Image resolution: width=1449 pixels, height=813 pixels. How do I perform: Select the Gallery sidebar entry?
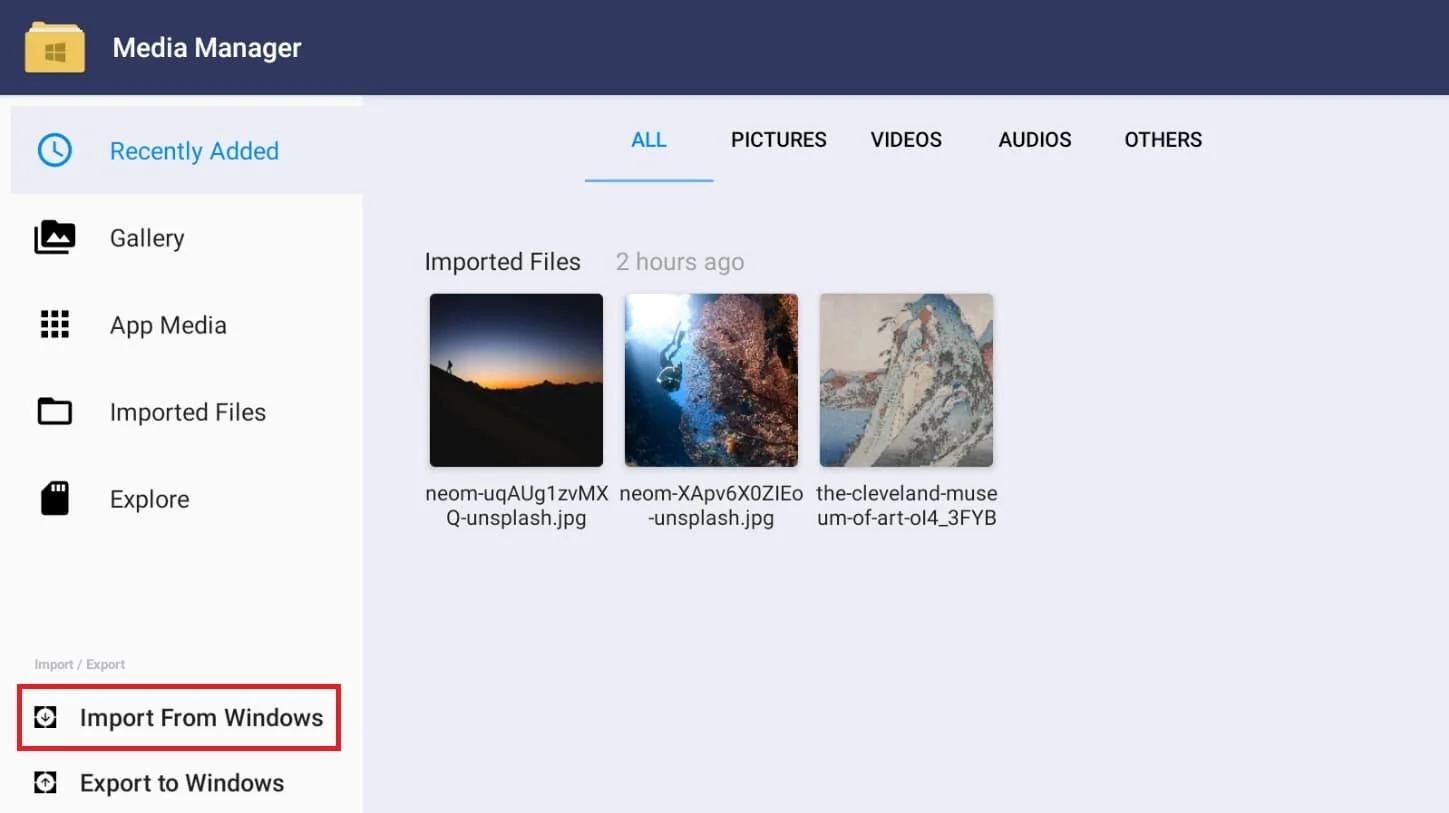tap(146, 237)
